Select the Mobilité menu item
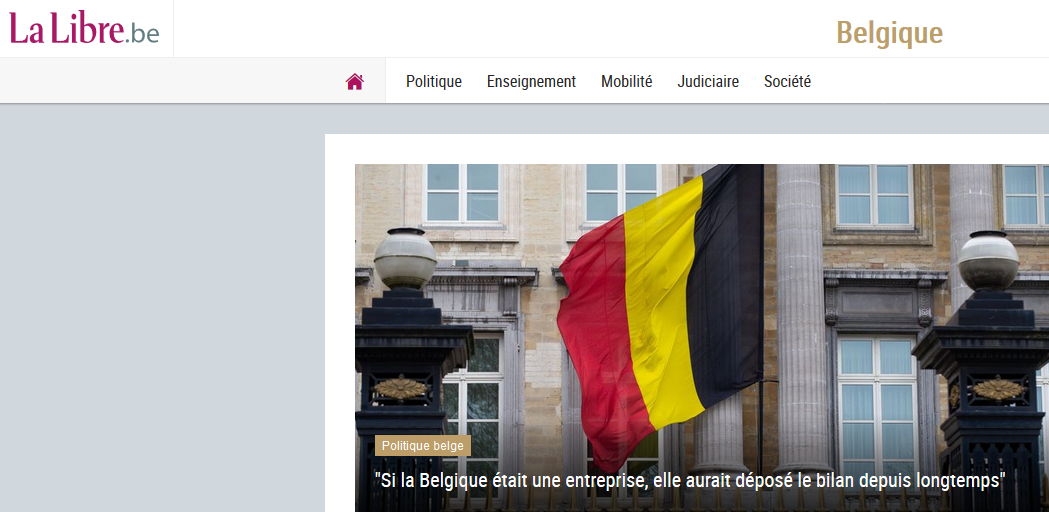Screen dimensions: 1049x512 coord(626,82)
